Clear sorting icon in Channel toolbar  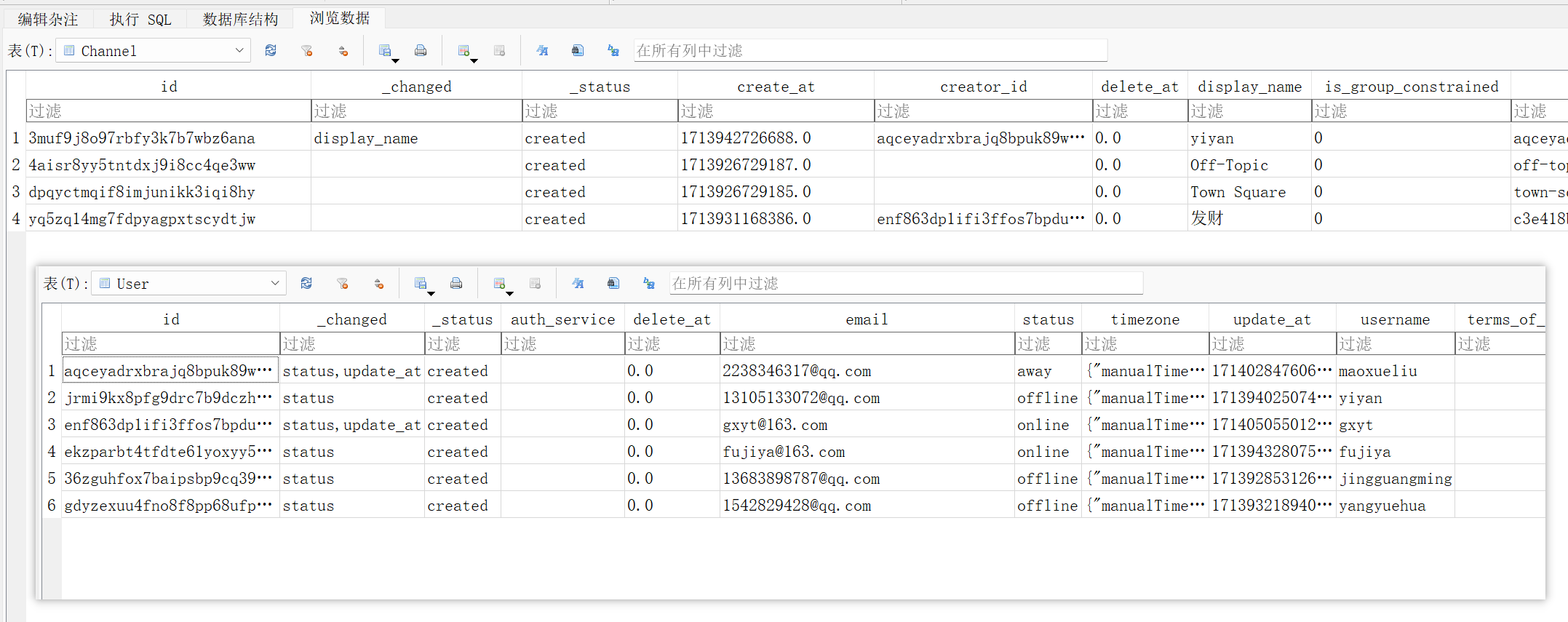click(343, 50)
